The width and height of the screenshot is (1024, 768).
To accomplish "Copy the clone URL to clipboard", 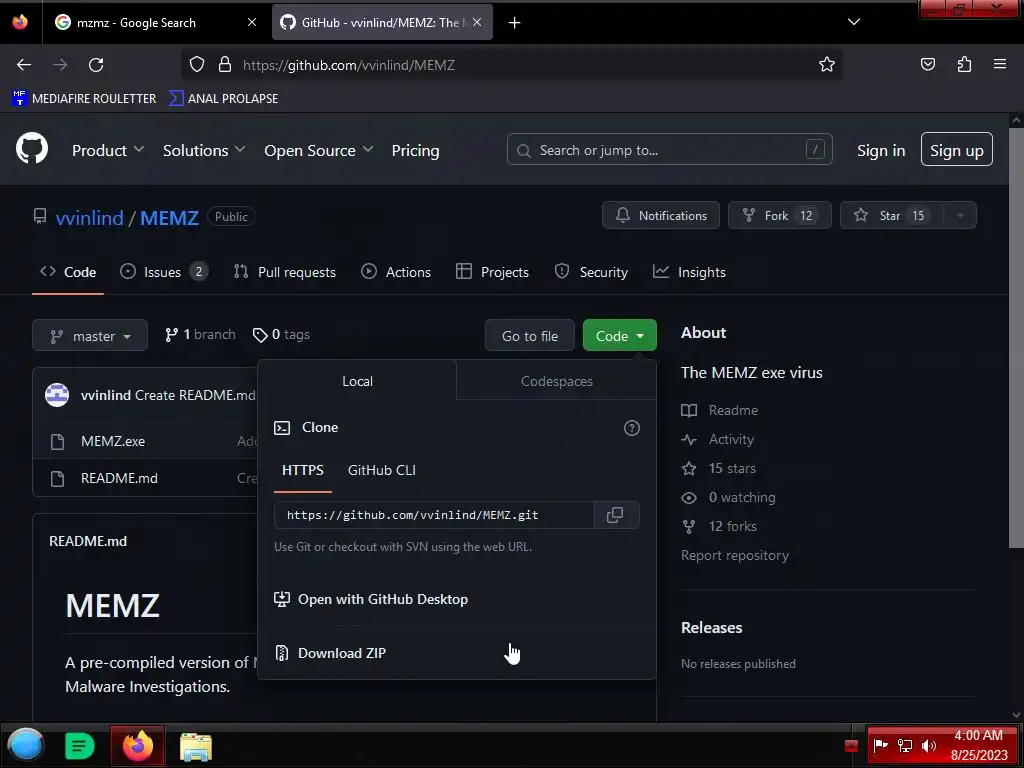I will coord(615,515).
